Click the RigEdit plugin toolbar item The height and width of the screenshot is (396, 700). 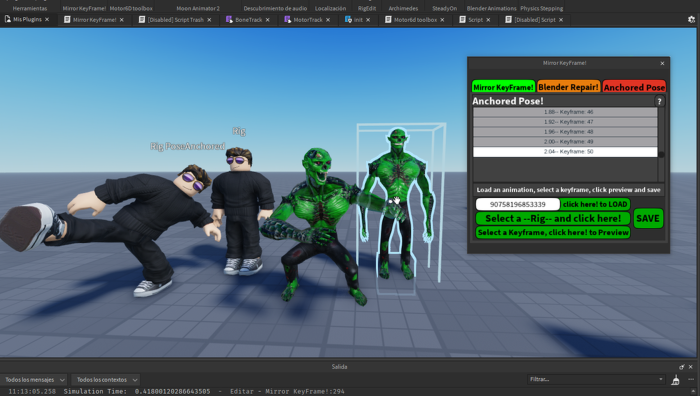(x=367, y=8)
